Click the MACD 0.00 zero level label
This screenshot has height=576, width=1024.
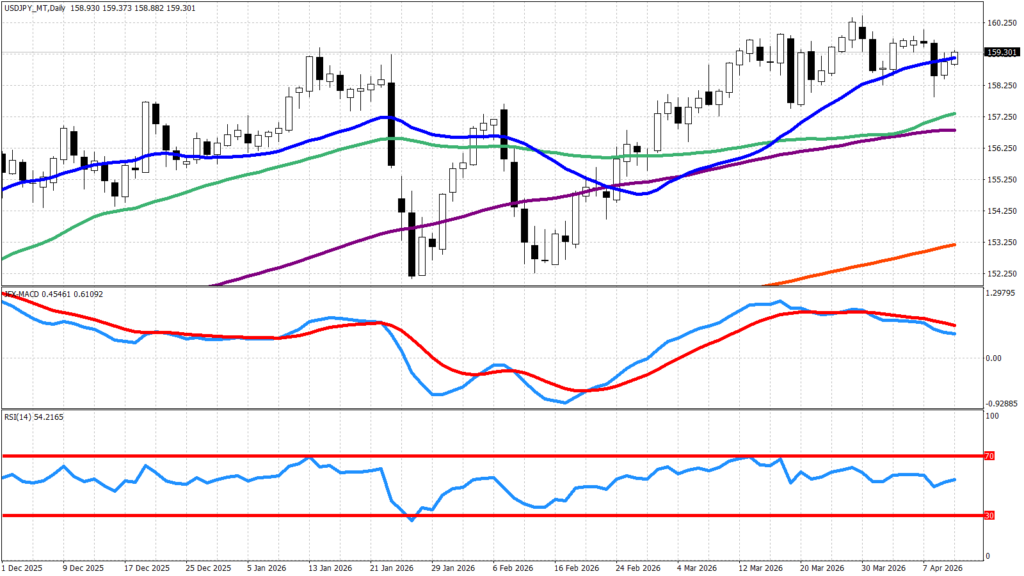click(x=995, y=357)
